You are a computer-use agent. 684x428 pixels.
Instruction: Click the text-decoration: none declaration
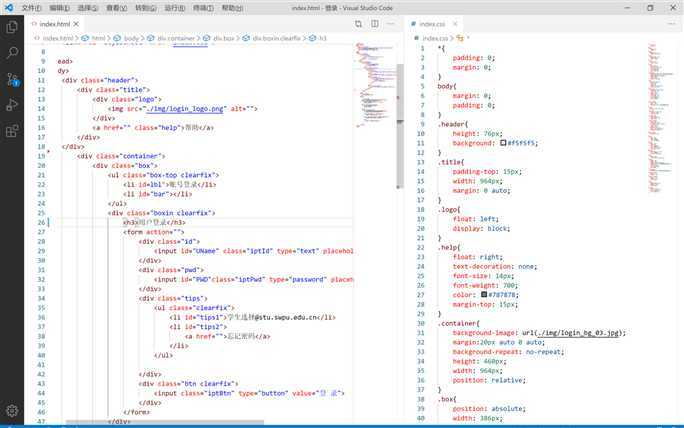click(495, 267)
